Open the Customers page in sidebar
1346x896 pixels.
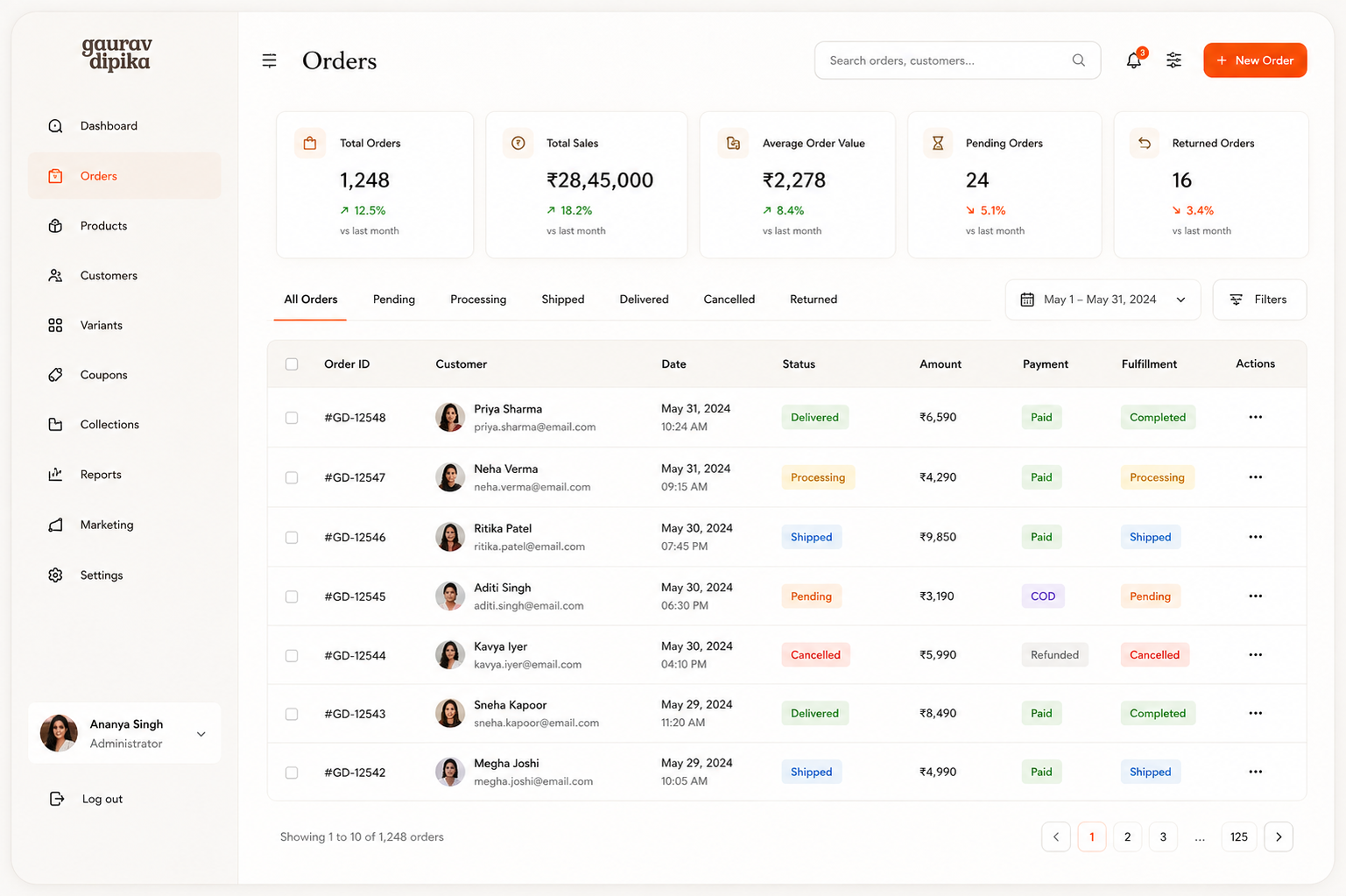coord(124,276)
